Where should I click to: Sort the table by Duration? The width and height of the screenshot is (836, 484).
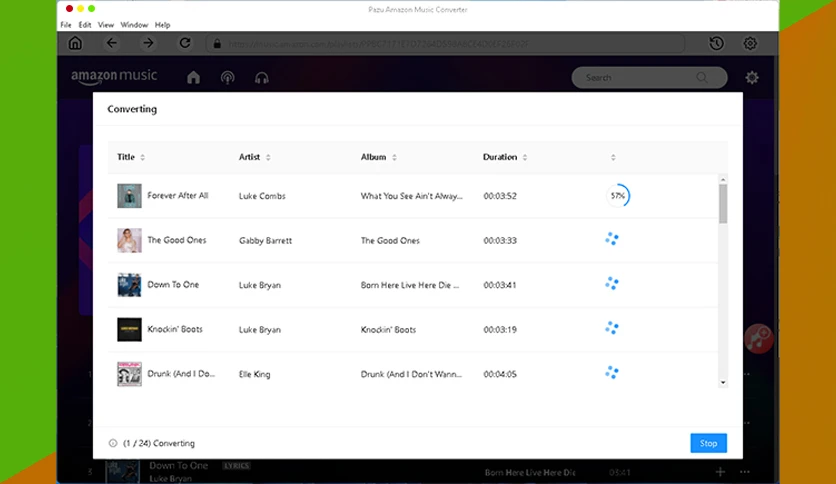pyautogui.click(x=525, y=157)
